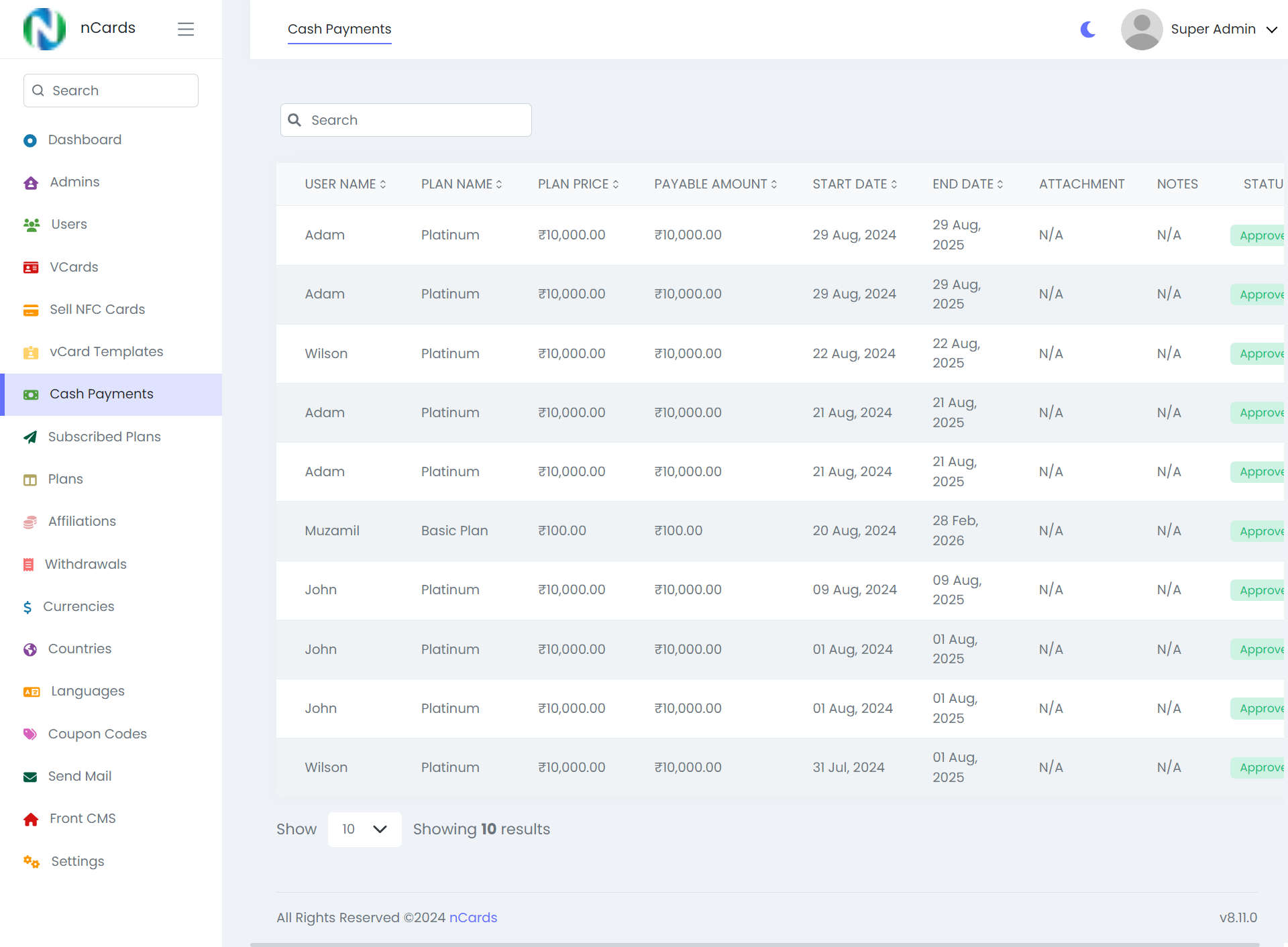Switch to the Cash Payments tab
This screenshot has width=1288, height=947.
339,29
